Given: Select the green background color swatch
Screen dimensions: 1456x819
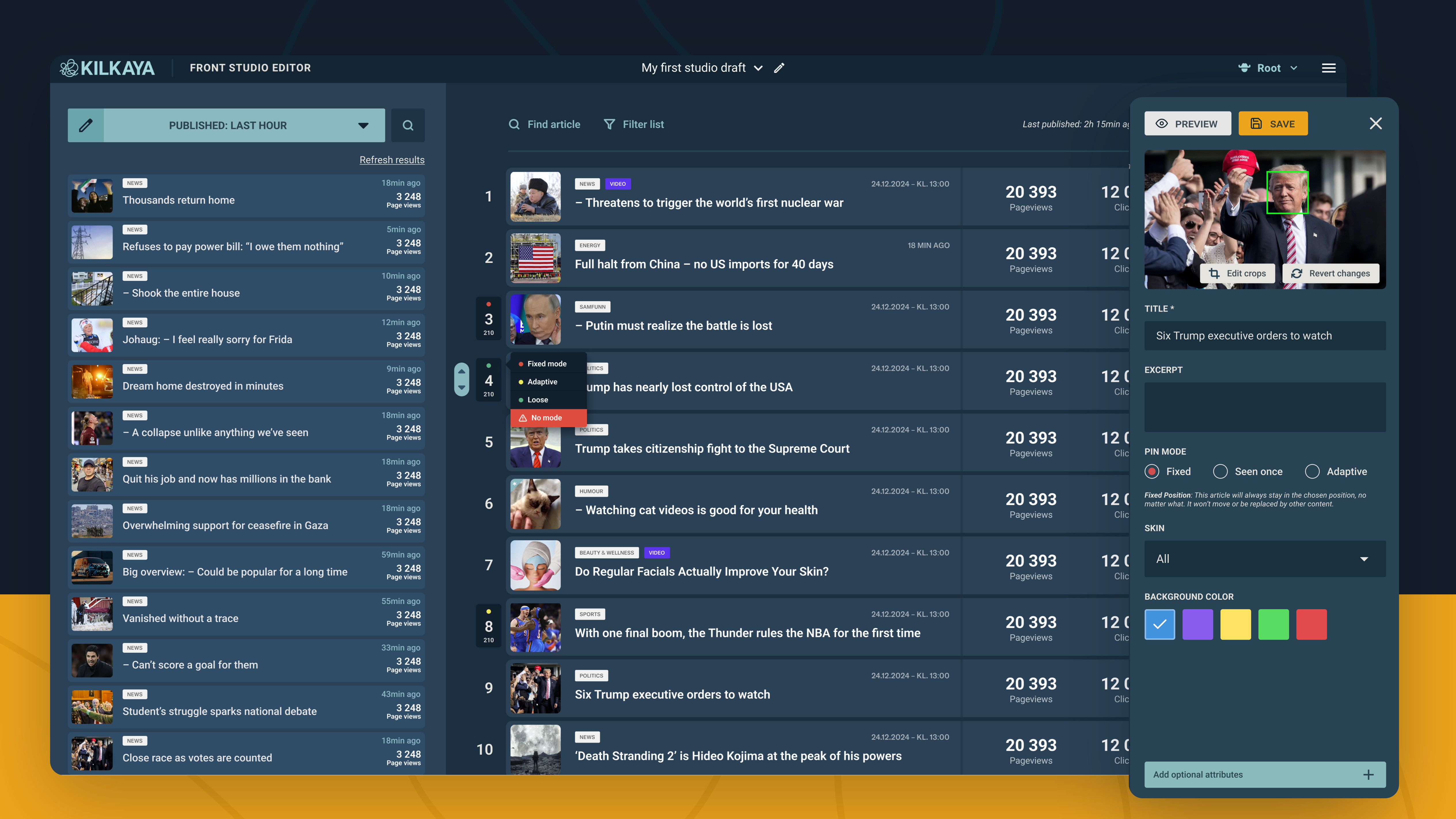Looking at the screenshot, I should [x=1273, y=624].
